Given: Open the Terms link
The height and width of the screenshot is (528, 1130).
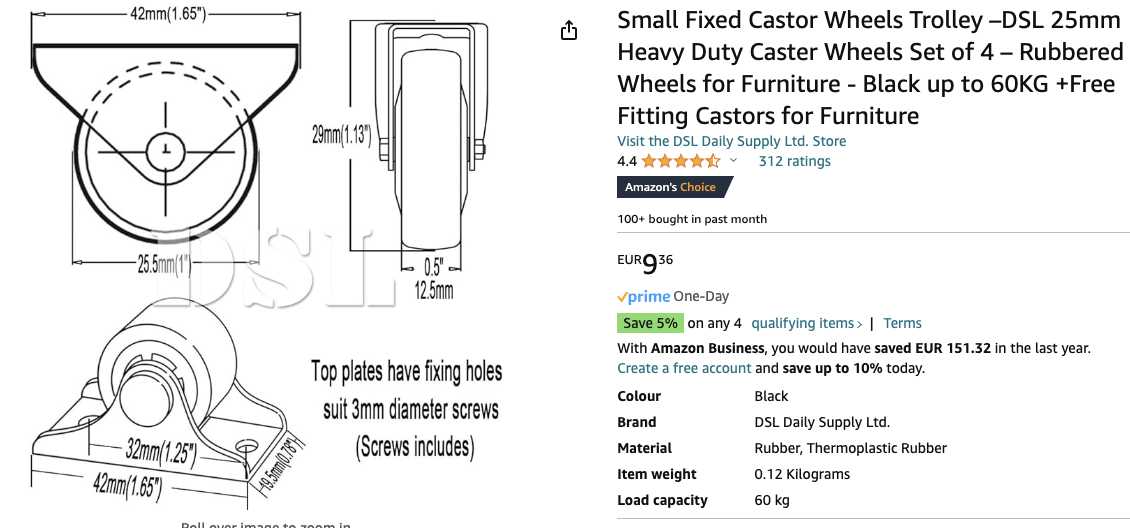Looking at the screenshot, I should click(x=902, y=323).
